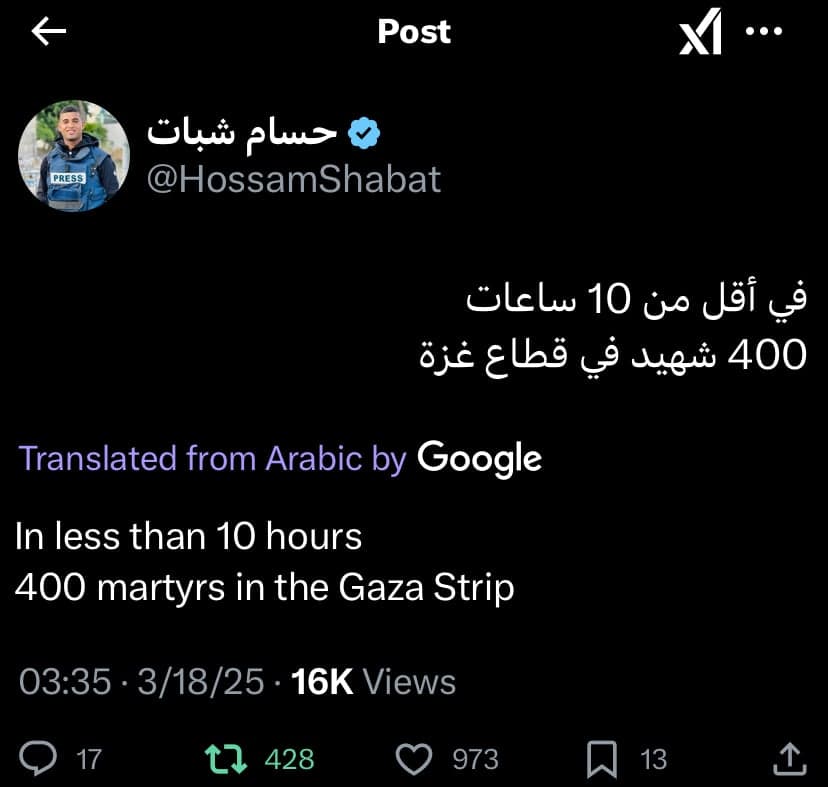Tap the author's profile picture
Viewport: 828px width, 787px height.
coord(74,156)
